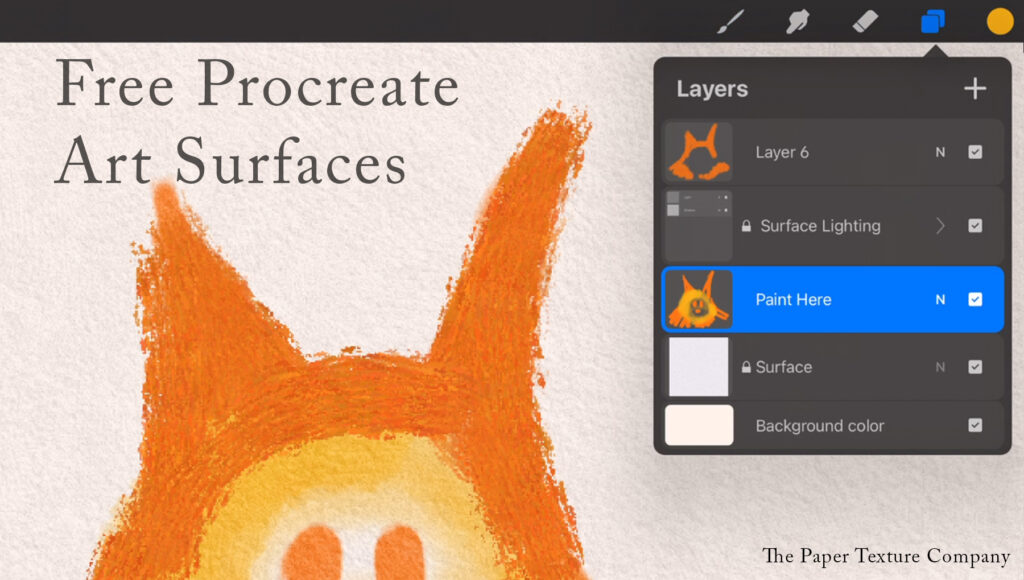The height and width of the screenshot is (580, 1024).
Task: Open blend mode for Layer 6
Action: [x=939, y=152]
